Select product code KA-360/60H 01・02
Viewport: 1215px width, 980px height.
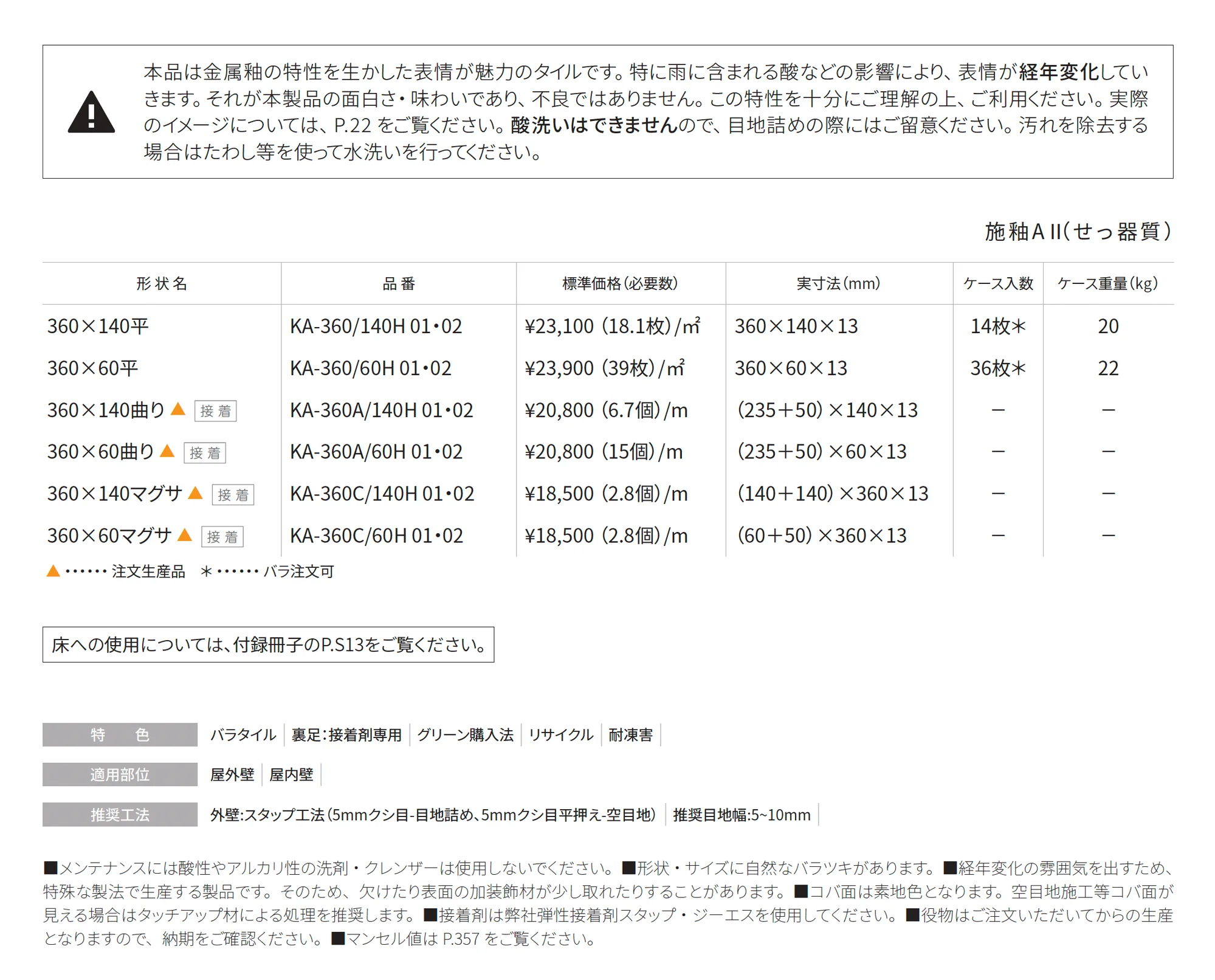[x=371, y=368]
